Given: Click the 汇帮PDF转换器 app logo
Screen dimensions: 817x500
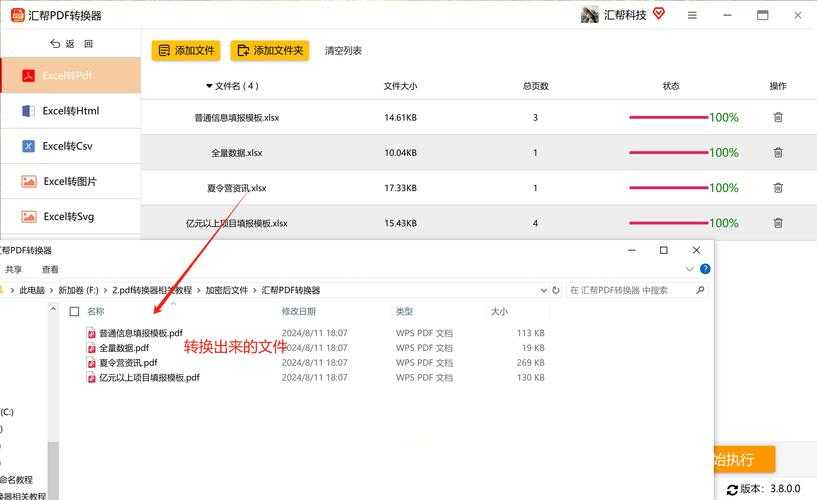Looking at the screenshot, I should (x=18, y=15).
